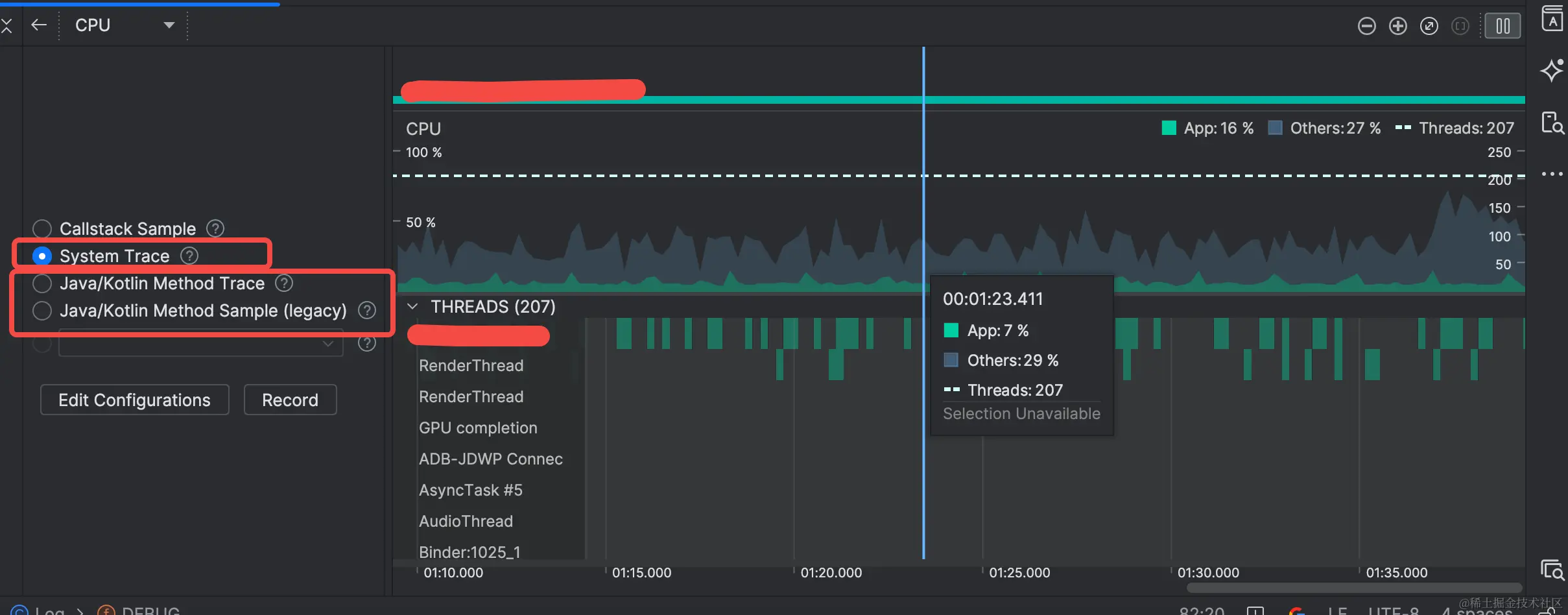The height and width of the screenshot is (615, 1568).
Task: Show more tool windows via three dots
Action: (x=1552, y=174)
